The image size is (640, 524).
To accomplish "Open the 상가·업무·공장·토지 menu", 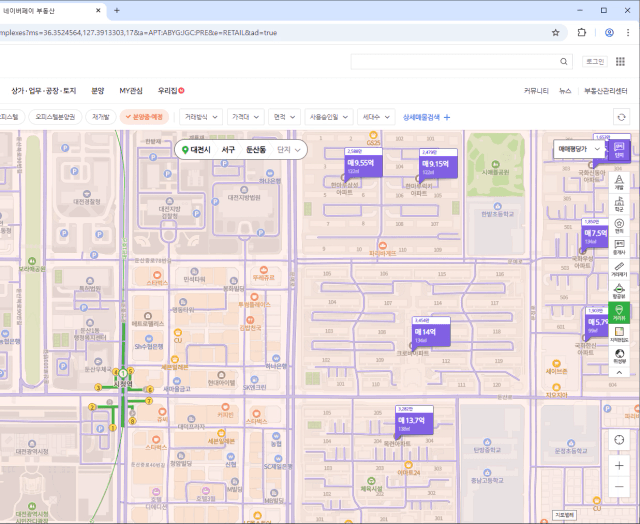I will pos(44,91).
